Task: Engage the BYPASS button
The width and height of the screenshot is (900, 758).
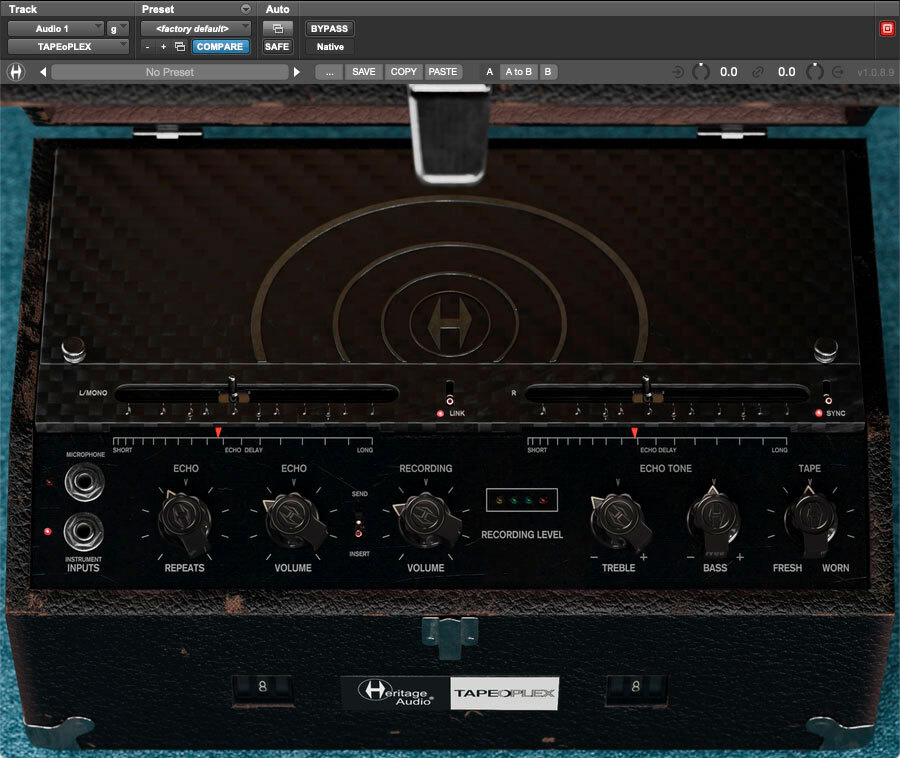Action: pos(329,28)
